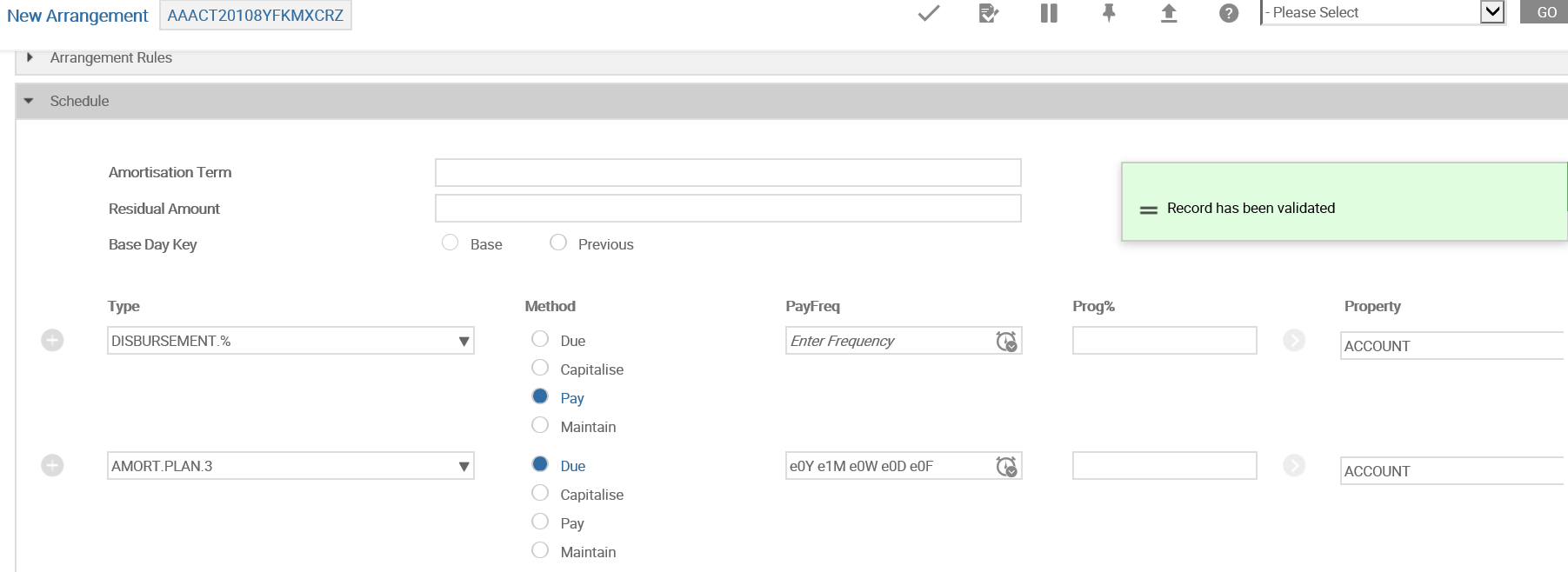Collapse the Schedule section

29,101
